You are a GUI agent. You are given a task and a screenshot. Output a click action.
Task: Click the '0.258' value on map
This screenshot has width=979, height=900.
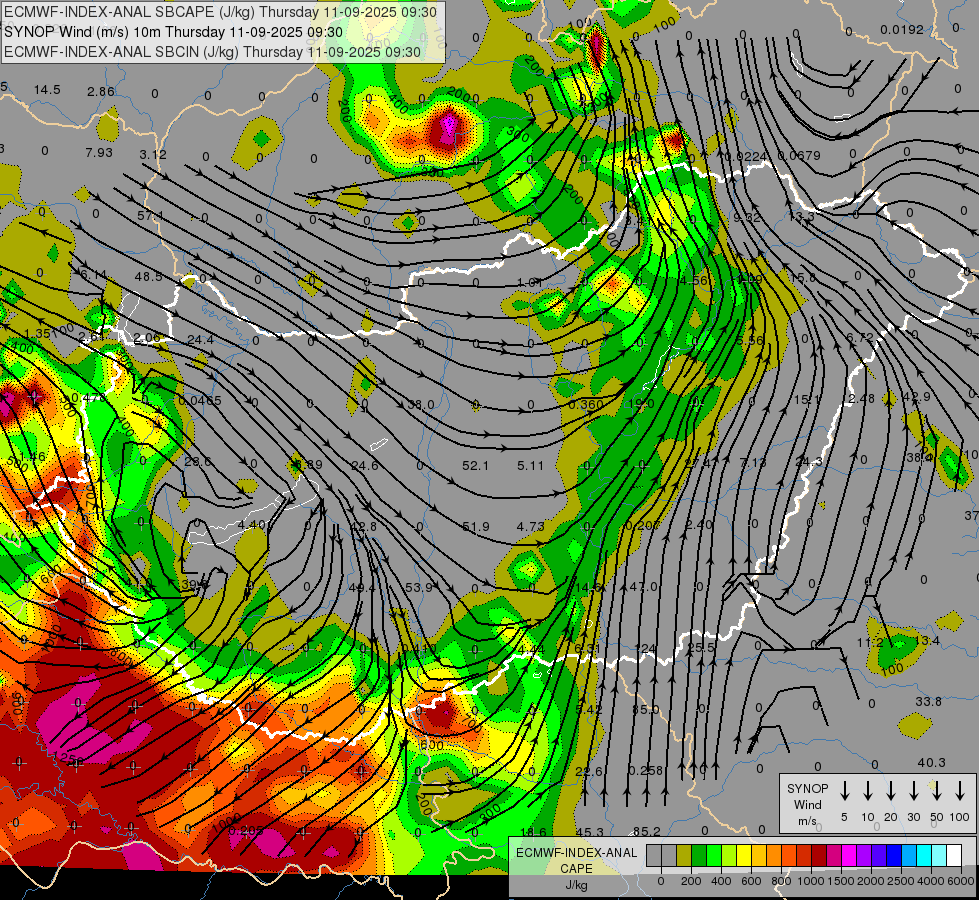(645, 771)
